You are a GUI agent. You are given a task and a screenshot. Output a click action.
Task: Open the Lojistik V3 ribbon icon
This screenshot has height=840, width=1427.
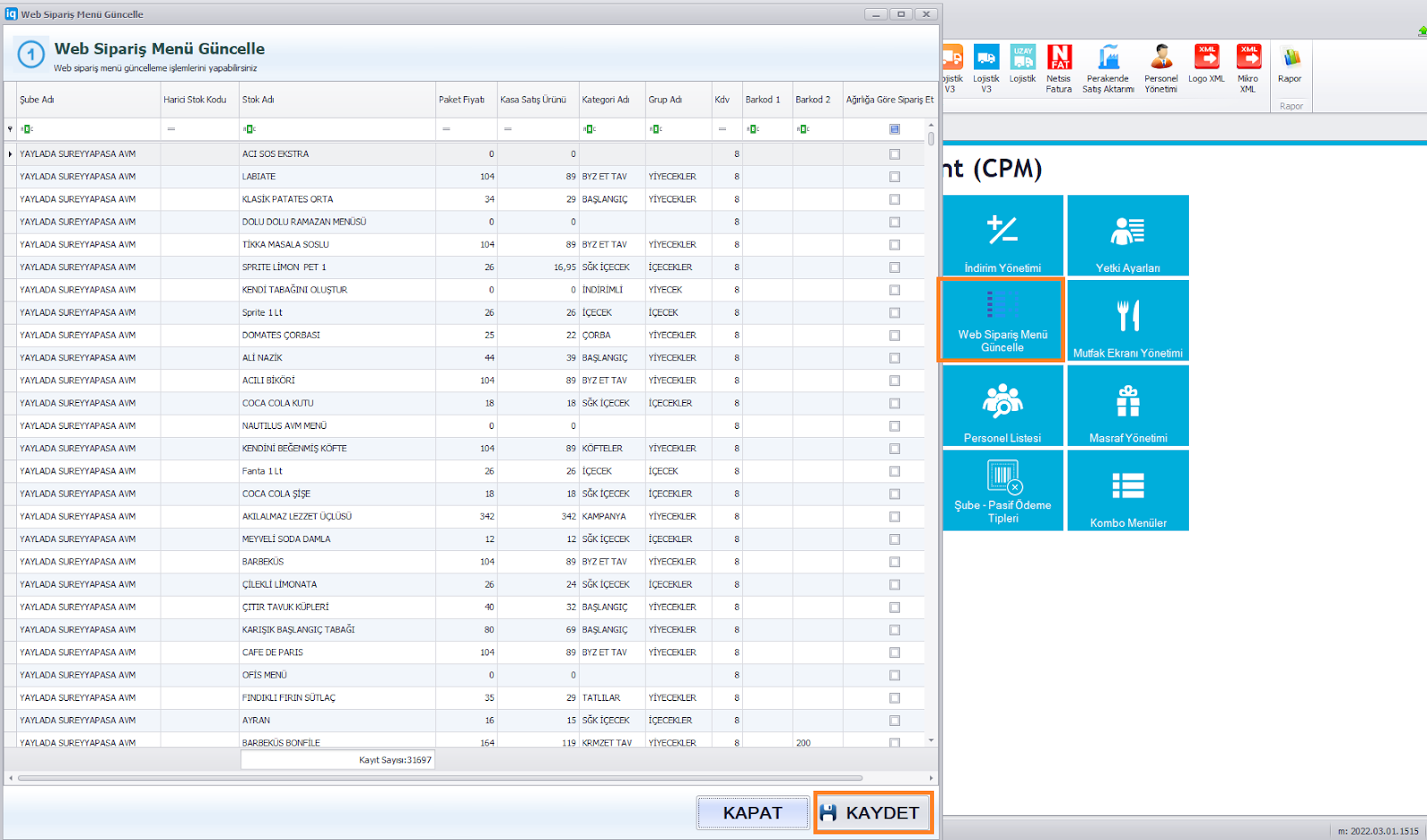pos(986,69)
